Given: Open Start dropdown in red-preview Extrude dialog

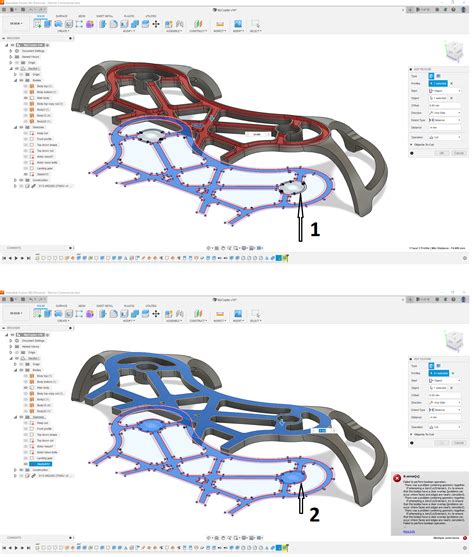Looking at the screenshot, I should click(x=445, y=91).
